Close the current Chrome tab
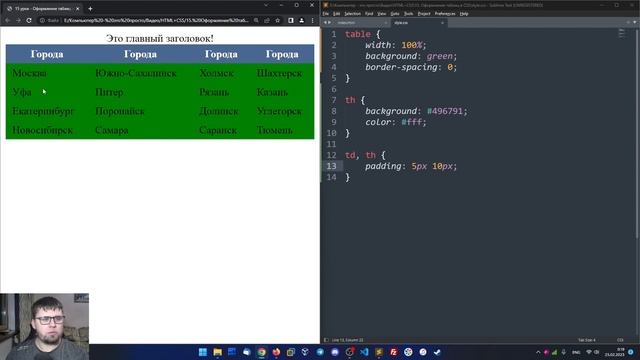640x360 pixels. pos(78,8)
